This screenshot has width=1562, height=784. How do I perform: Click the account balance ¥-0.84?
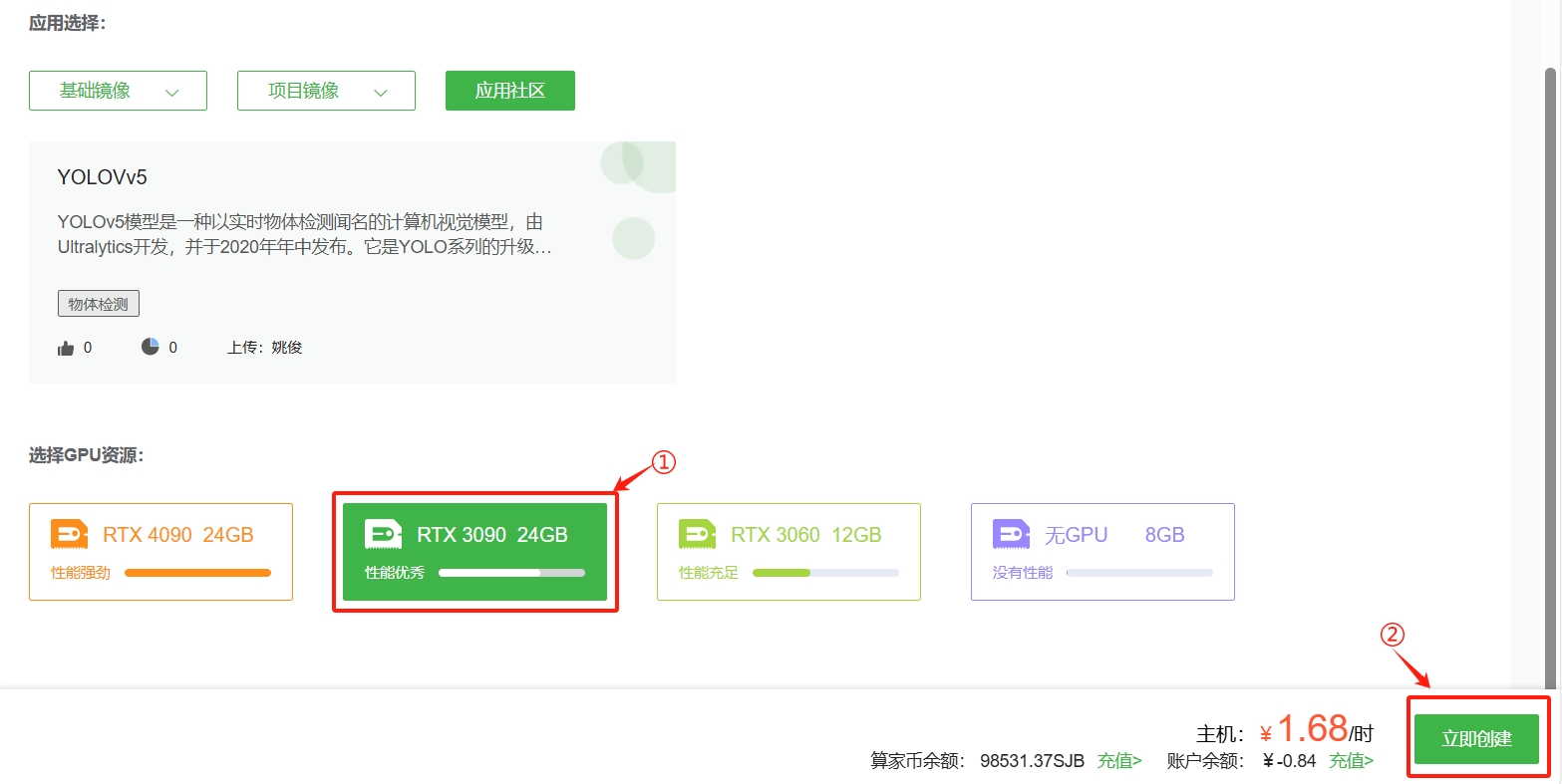(x=1290, y=761)
